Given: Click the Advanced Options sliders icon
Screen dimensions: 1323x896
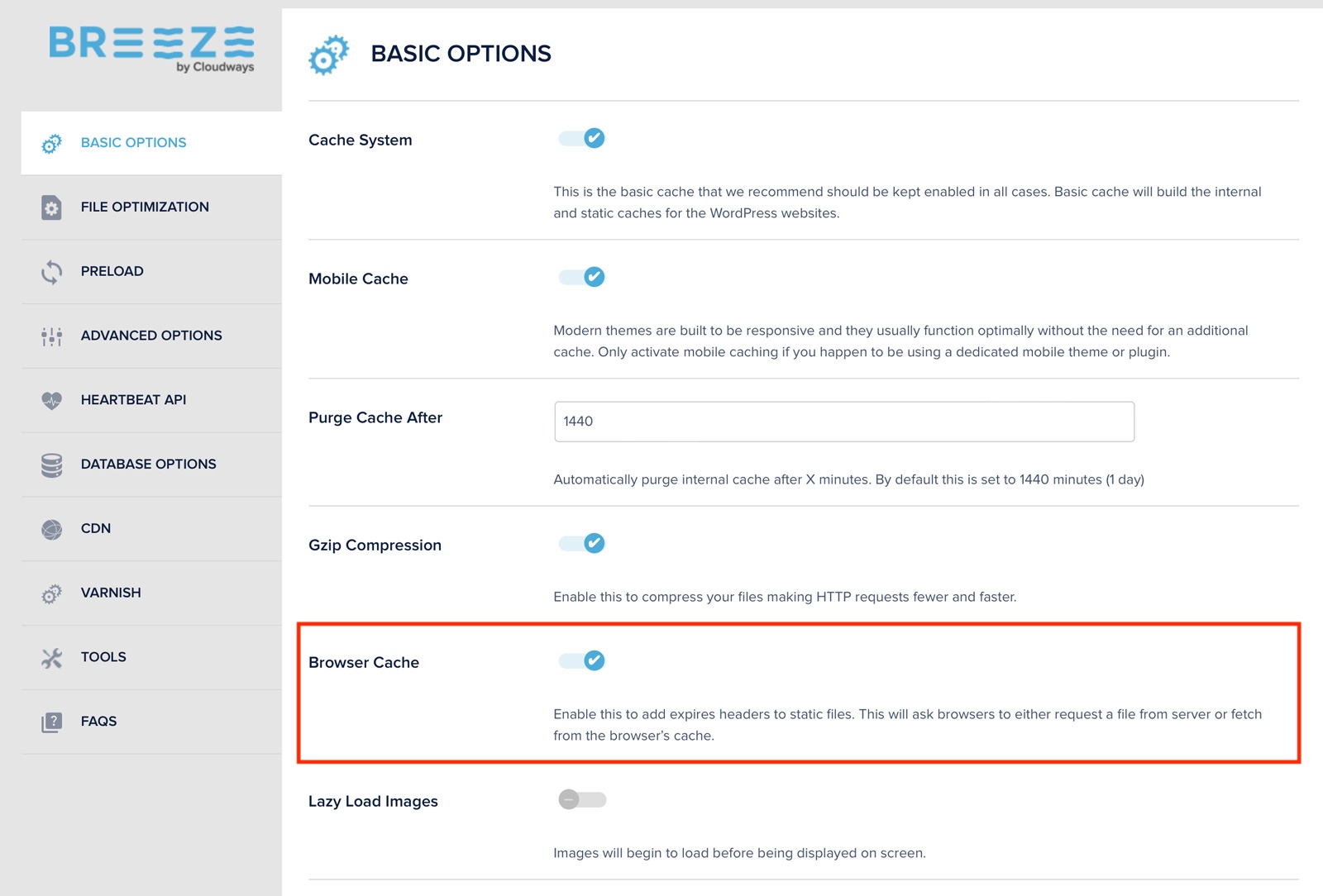Looking at the screenshot, I should tap(51, 336).
